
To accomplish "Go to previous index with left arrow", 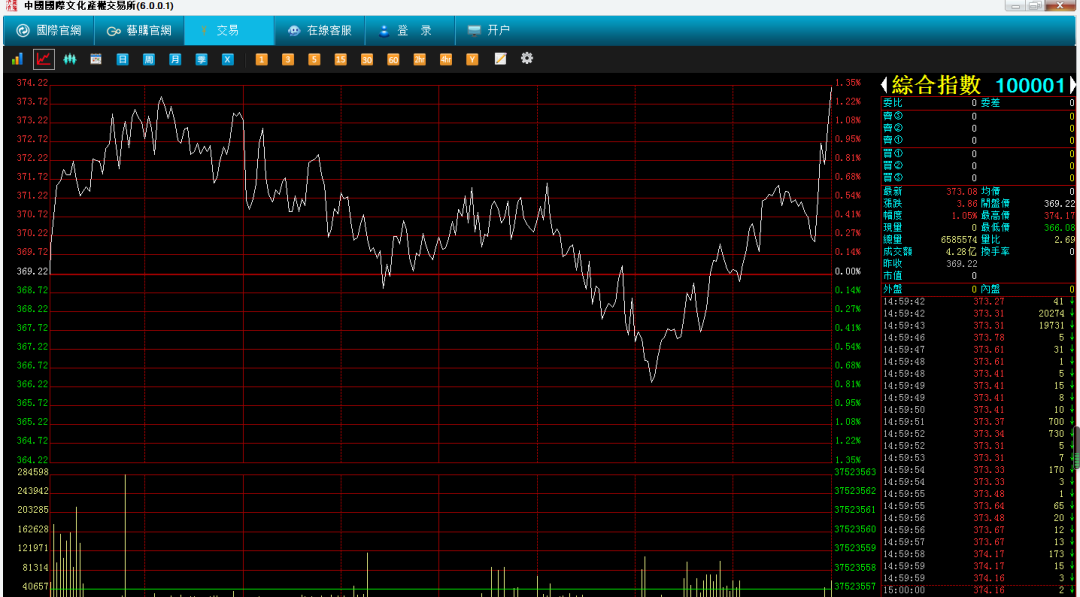I will click(885, 85).
